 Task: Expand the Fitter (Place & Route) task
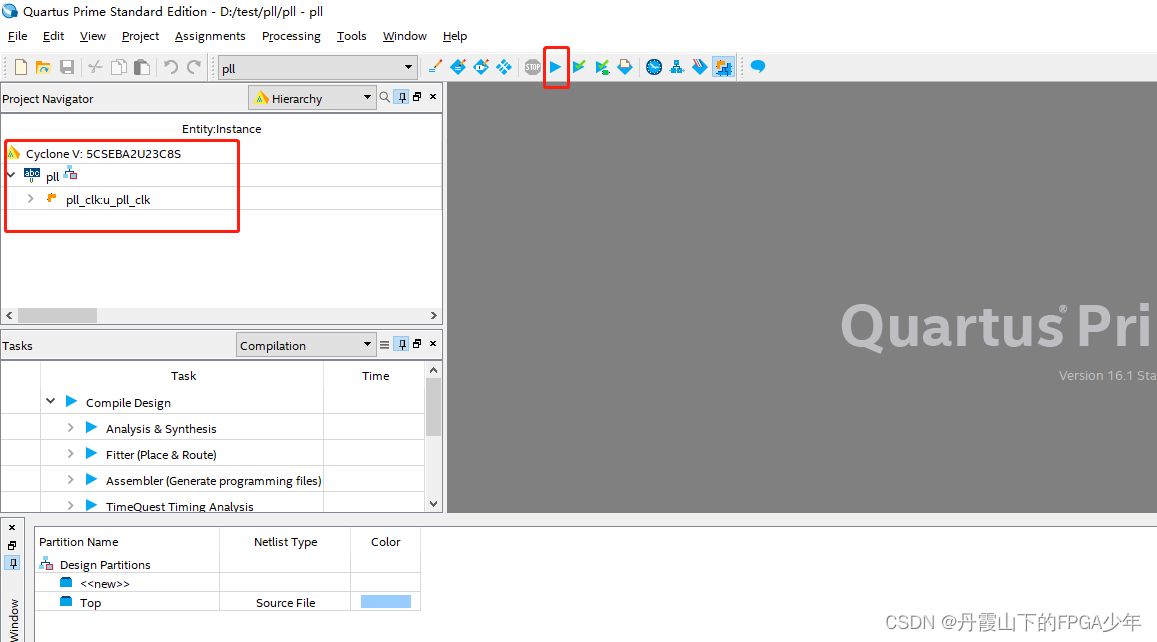click(x=70, y=454)
